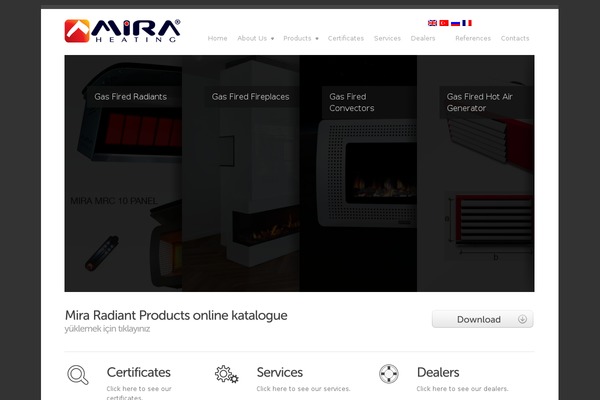Switch language with the Turkish flag
Viewport: 600px width, 400px height.
[x=444, y=23]
